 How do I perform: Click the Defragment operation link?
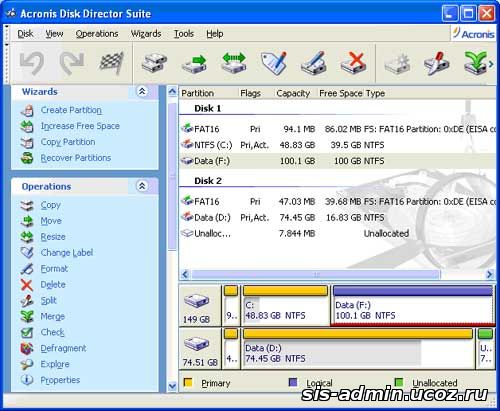click(x=63, y=348)
